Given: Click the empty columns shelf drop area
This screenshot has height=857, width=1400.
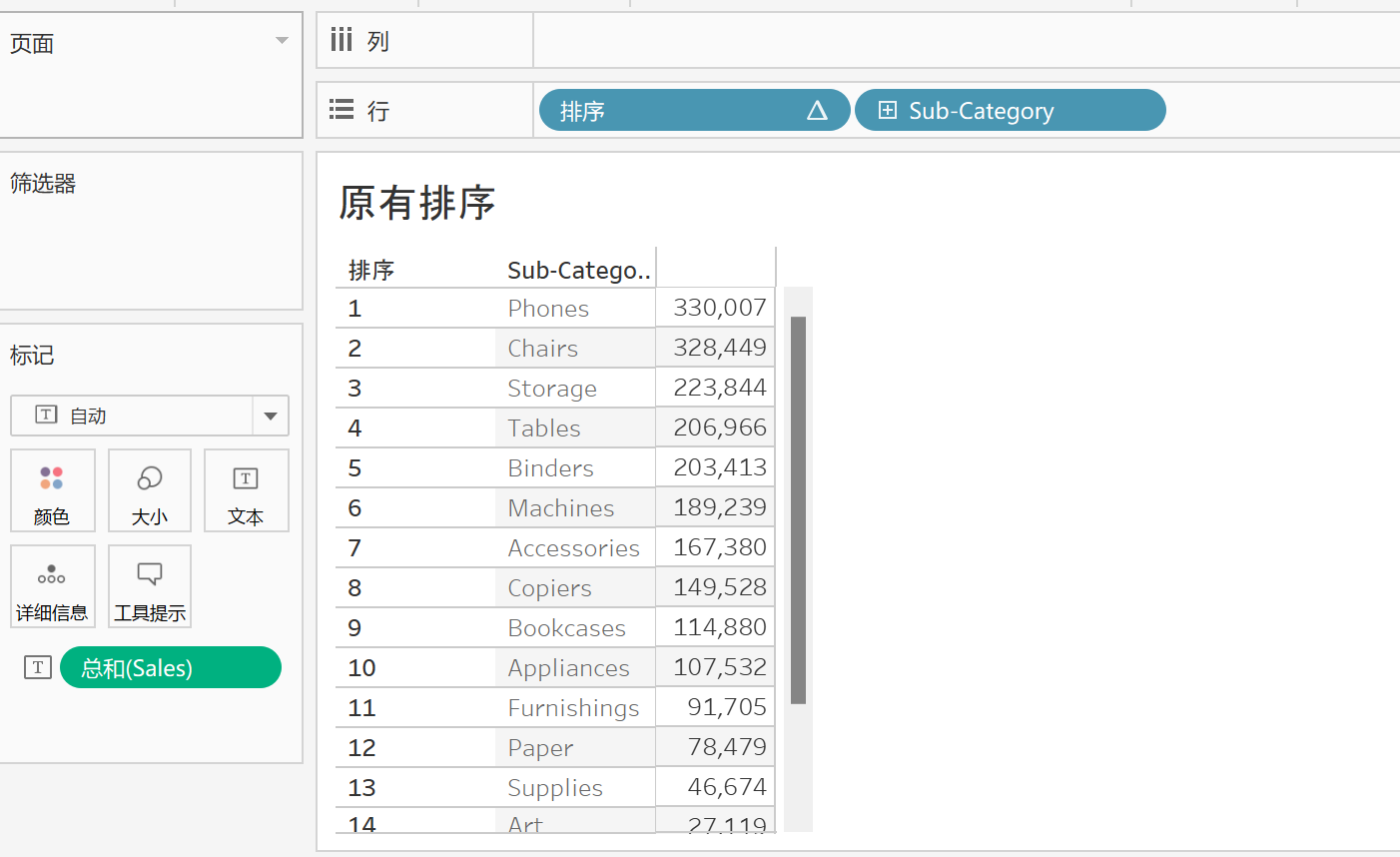Looking at the screenshot, I should pos(967,40).
